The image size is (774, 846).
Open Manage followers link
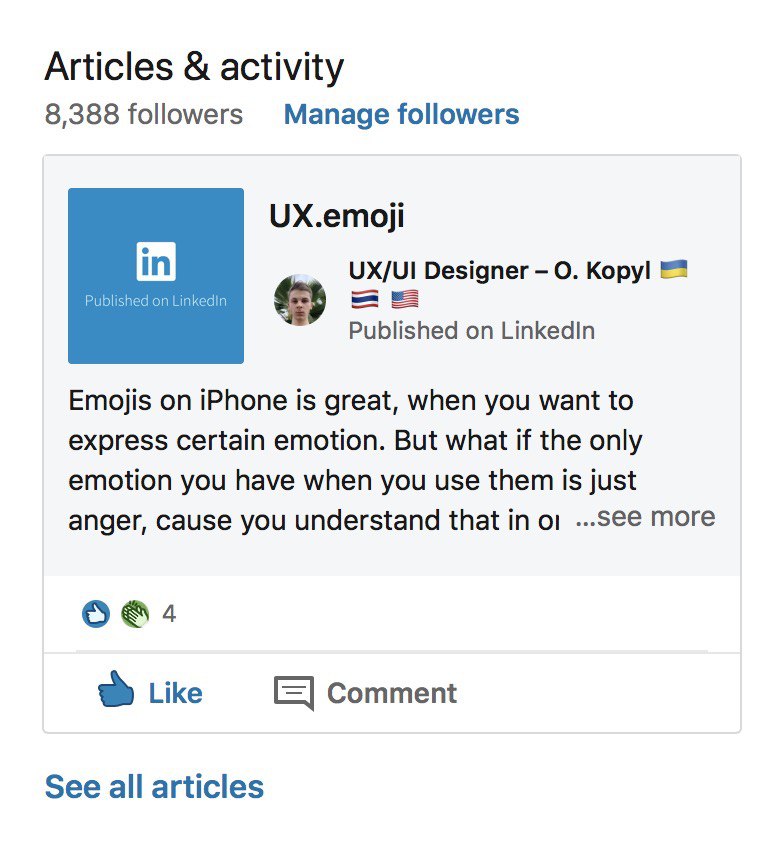pos(401,114)
